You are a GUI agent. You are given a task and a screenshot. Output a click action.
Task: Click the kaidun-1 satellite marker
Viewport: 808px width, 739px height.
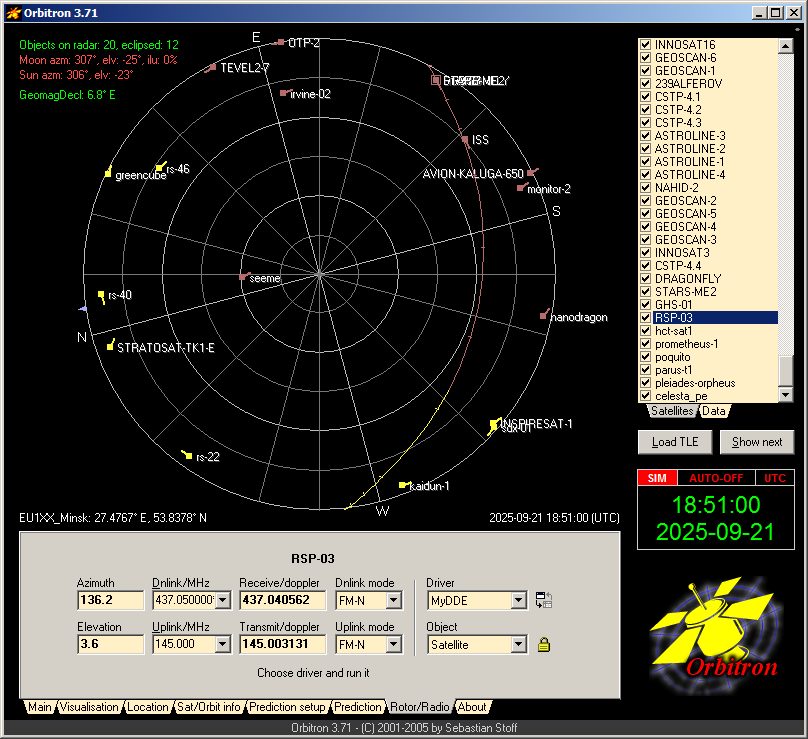pyautogui.click(x=403, y=486)
